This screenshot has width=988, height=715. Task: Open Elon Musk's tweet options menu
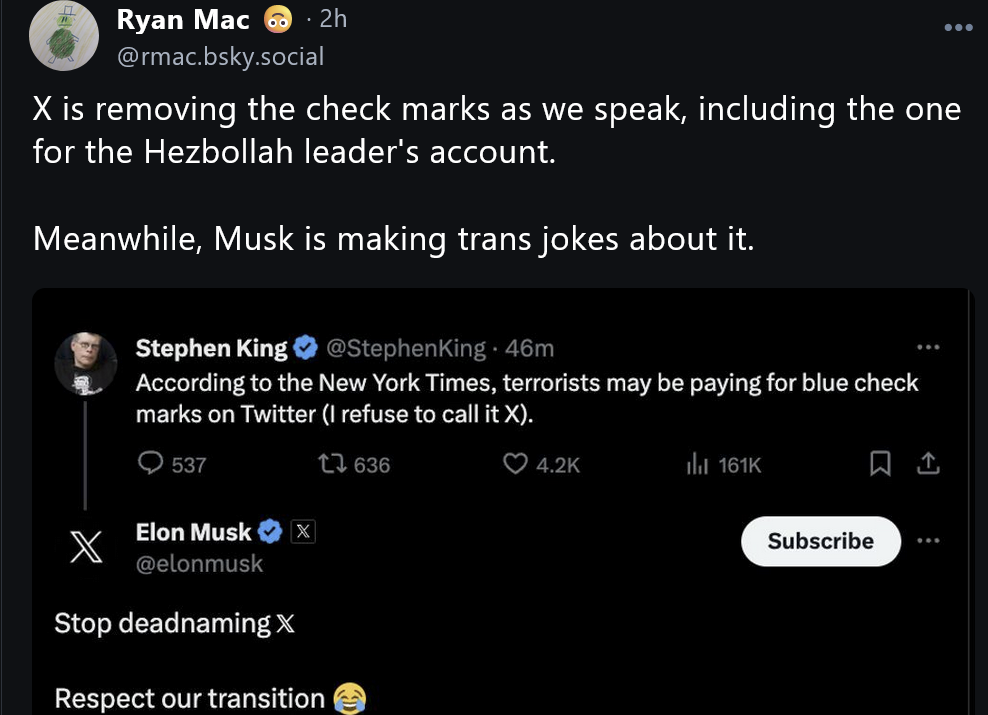click(929, 540)
